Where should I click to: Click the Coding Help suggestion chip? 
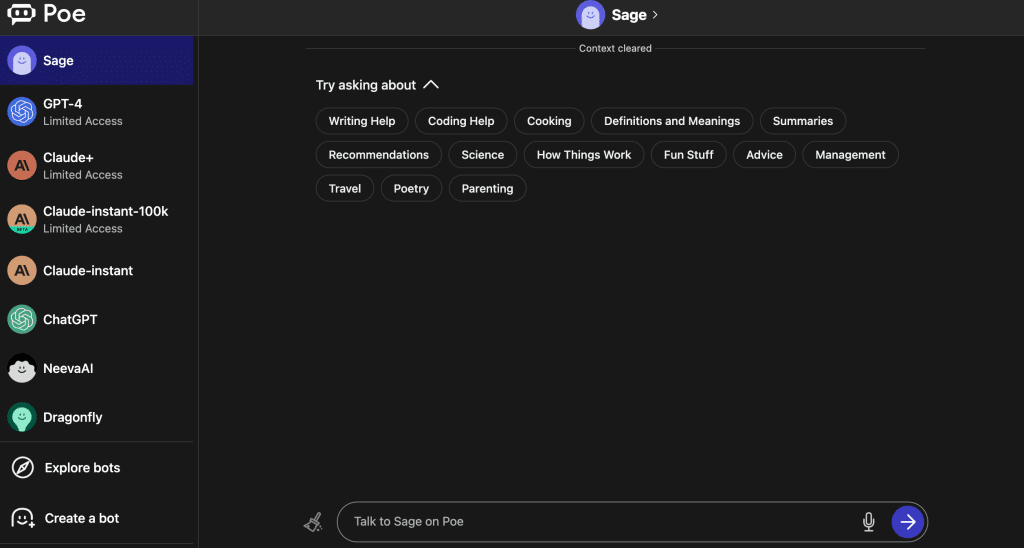(x=461, y=121)
